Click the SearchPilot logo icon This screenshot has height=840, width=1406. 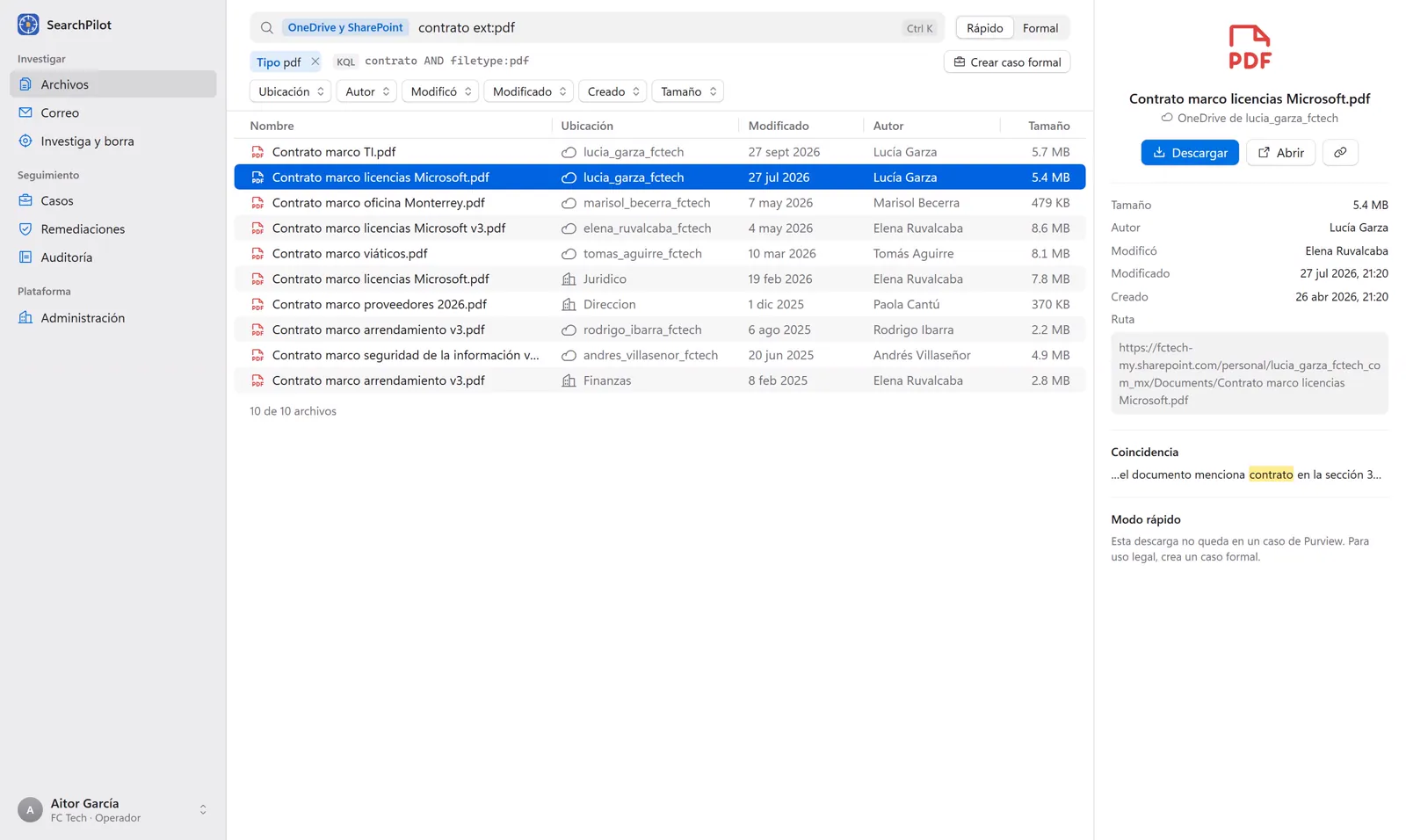click(x=28, y=25)
